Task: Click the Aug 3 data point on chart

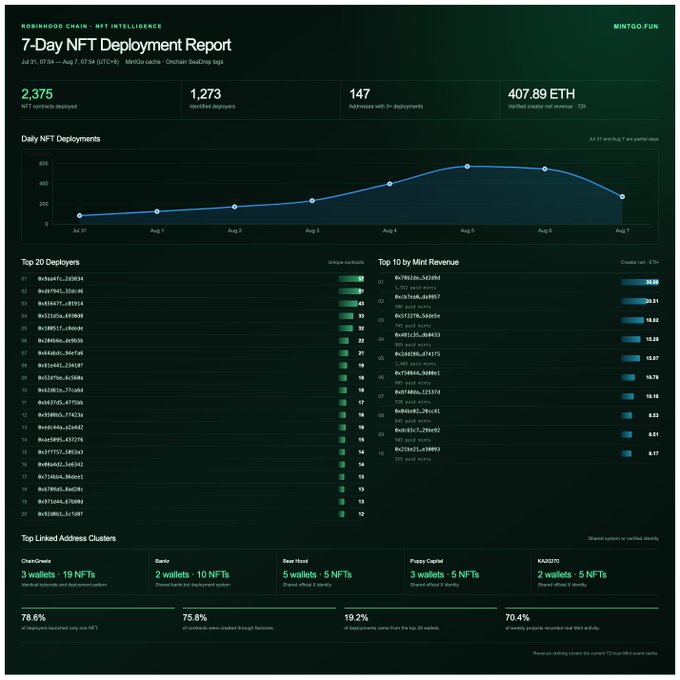Action: [x=312, y=201]
